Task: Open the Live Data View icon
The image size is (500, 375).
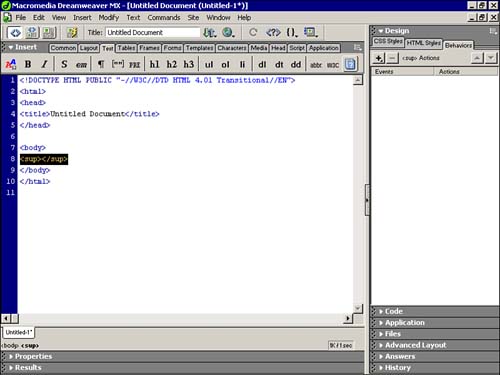Action: (x=72, y=33)
